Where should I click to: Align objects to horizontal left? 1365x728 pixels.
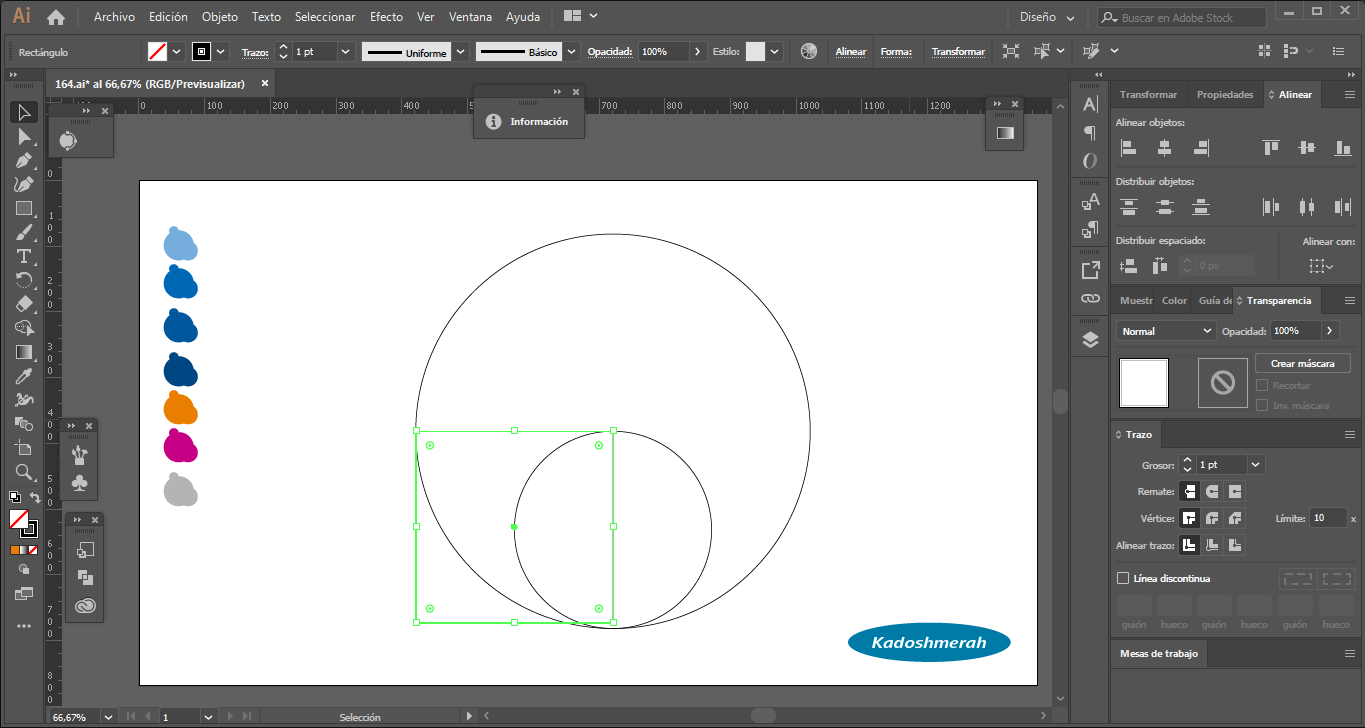click(x=1129, y=148)
